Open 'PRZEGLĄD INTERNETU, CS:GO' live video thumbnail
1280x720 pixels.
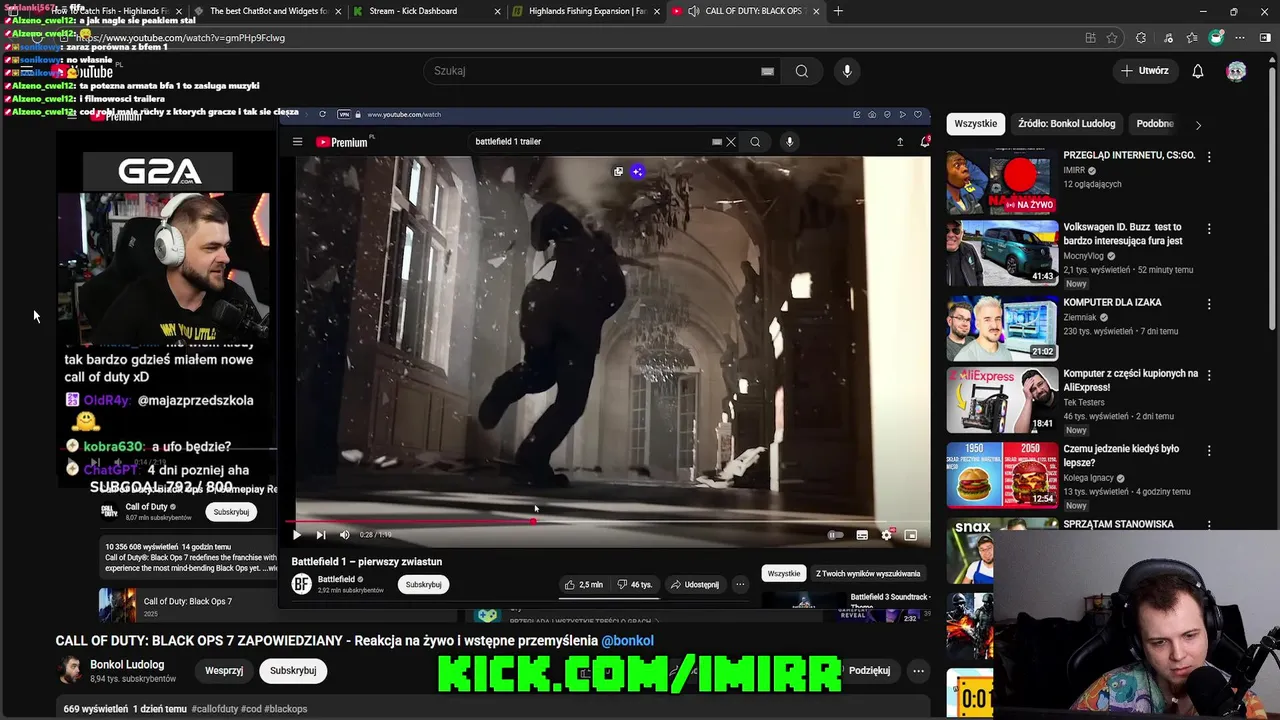1002,182
